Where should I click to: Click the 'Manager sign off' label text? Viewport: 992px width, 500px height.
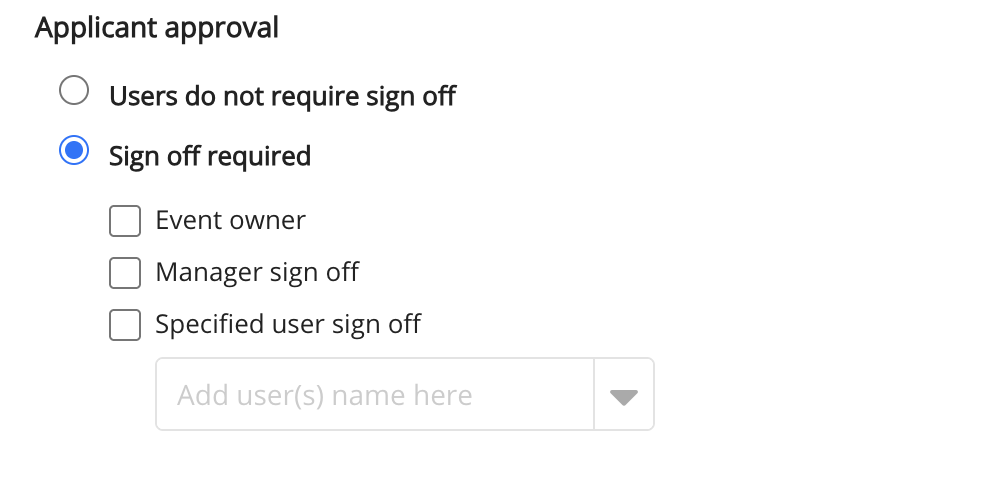[257, 273]
